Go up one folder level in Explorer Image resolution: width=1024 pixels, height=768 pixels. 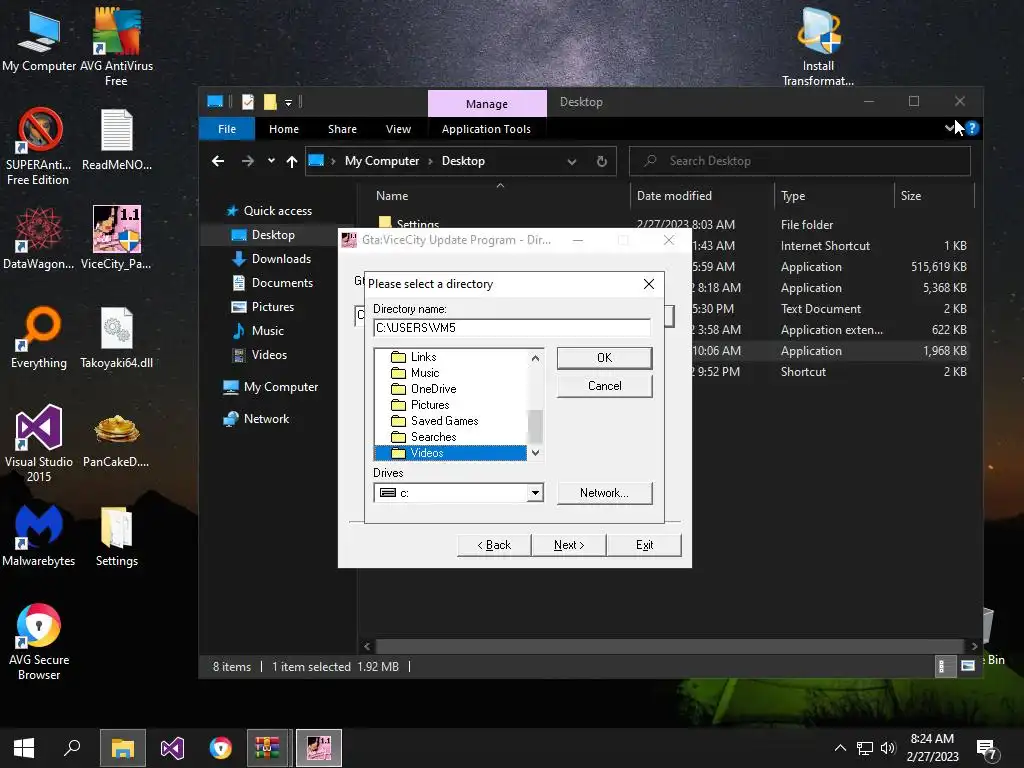[292, 161]
